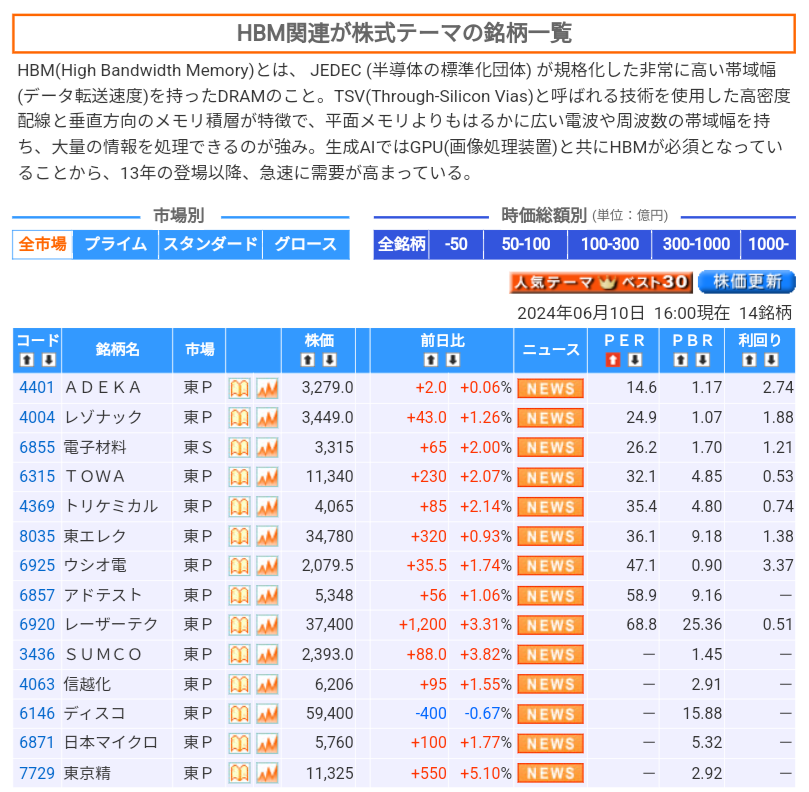Image resolution: width=809 pixels, height=792 pixels.
Task: Switch to プライム market tab
Action: [115, 244]
